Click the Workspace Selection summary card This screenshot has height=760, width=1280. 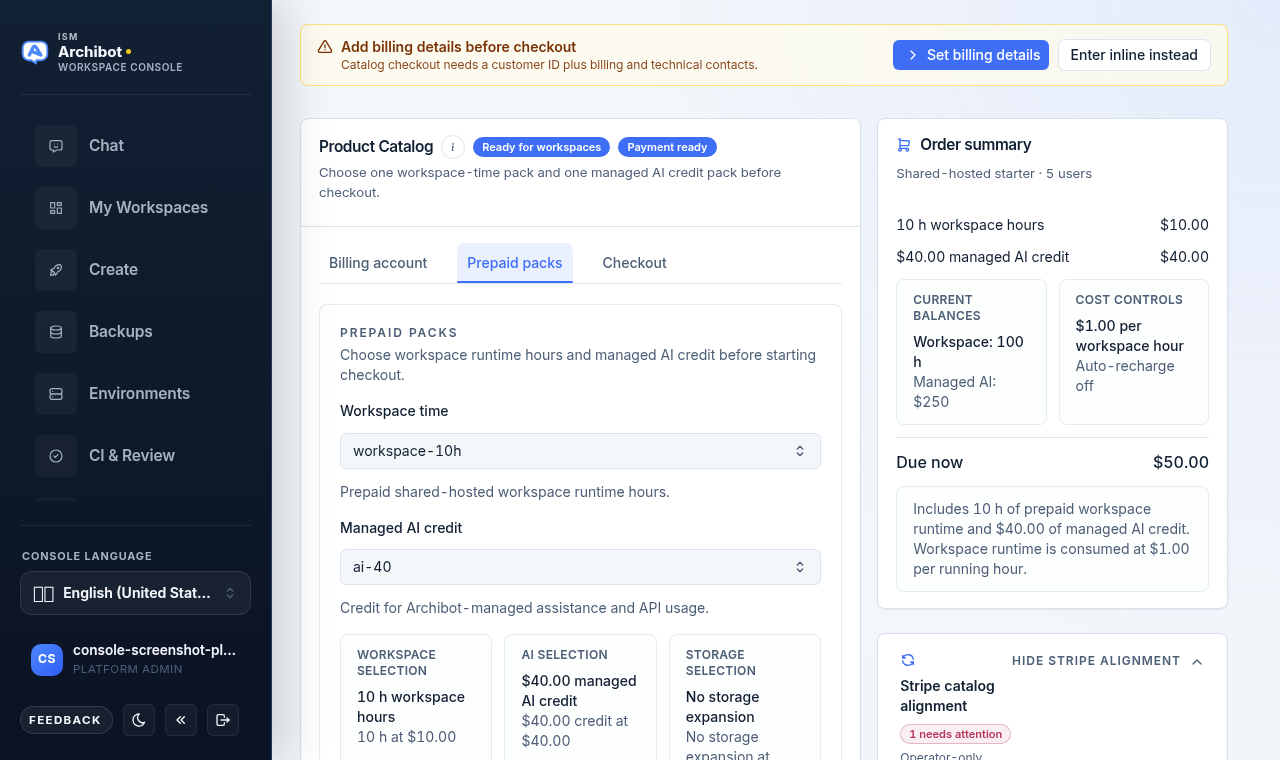coord(416,697)
